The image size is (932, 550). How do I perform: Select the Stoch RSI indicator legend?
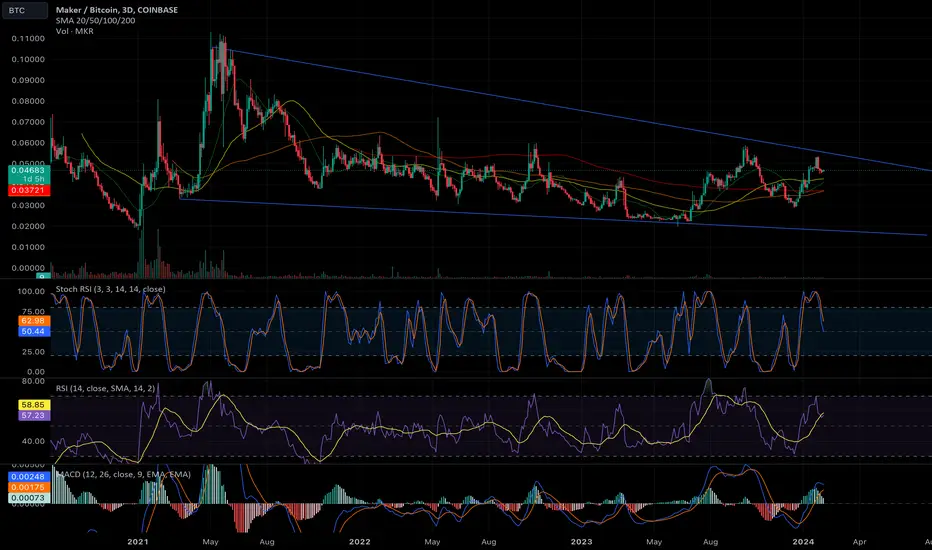click(111, 289)
